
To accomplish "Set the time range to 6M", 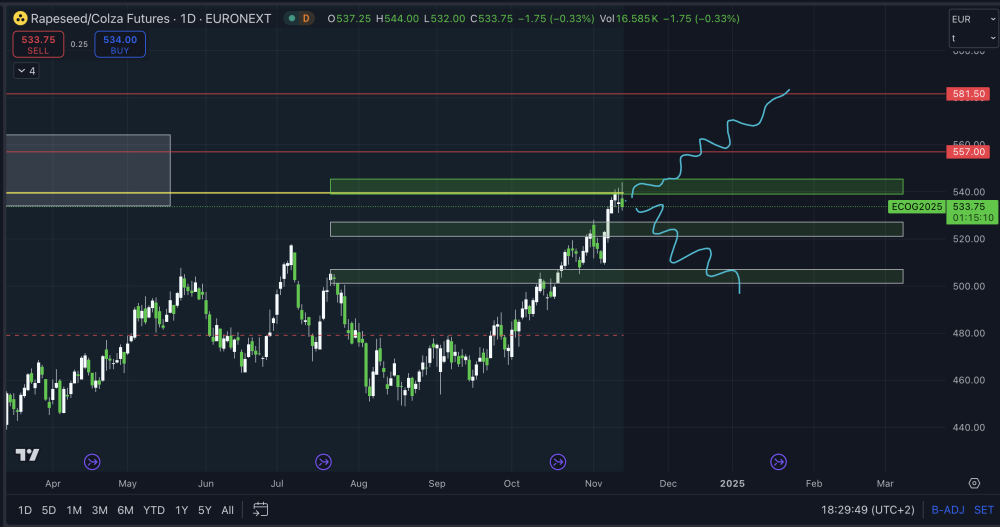I will pos(126,510).
